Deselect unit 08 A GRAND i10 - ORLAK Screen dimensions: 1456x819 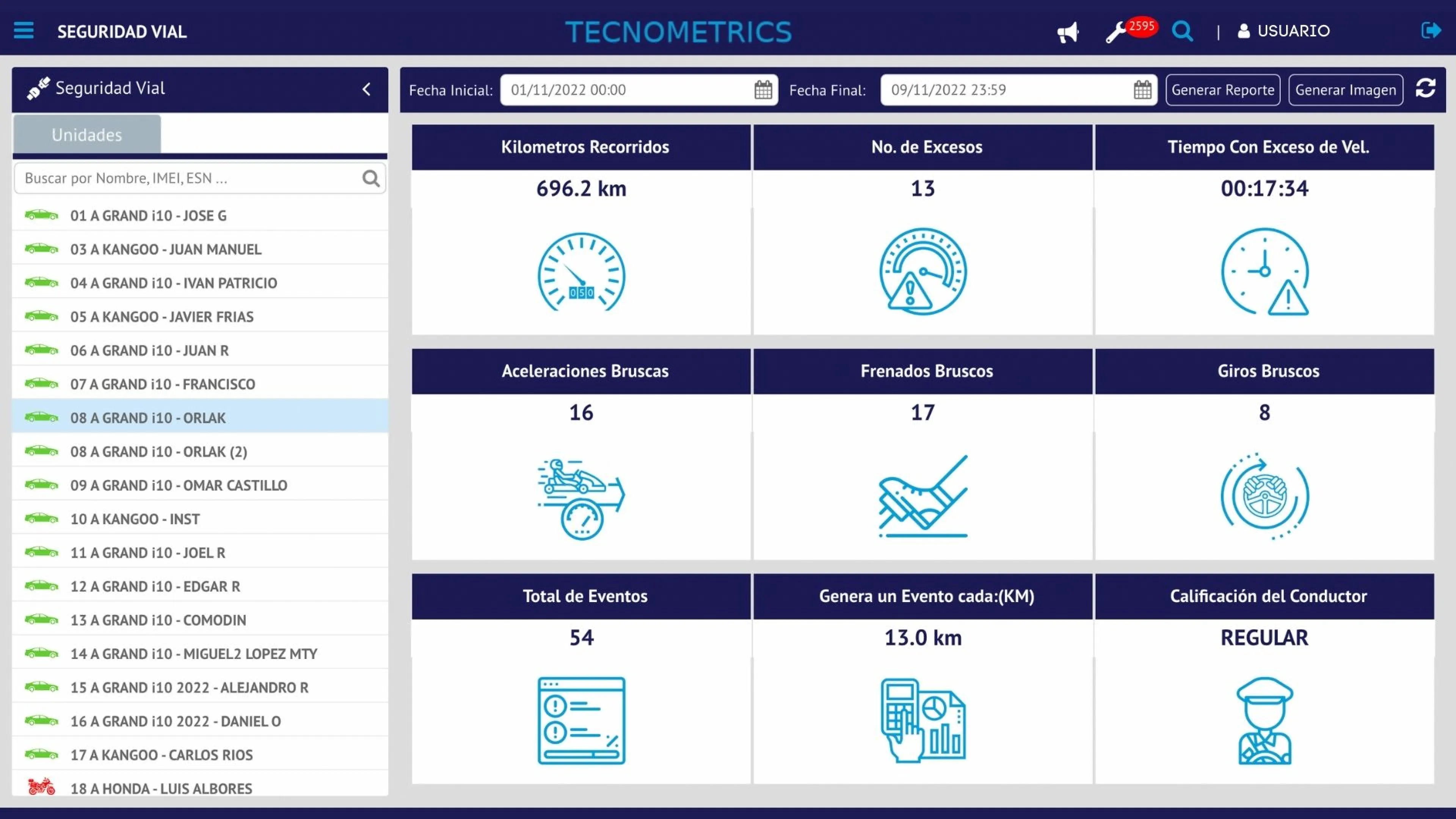[x=148, y=418]
